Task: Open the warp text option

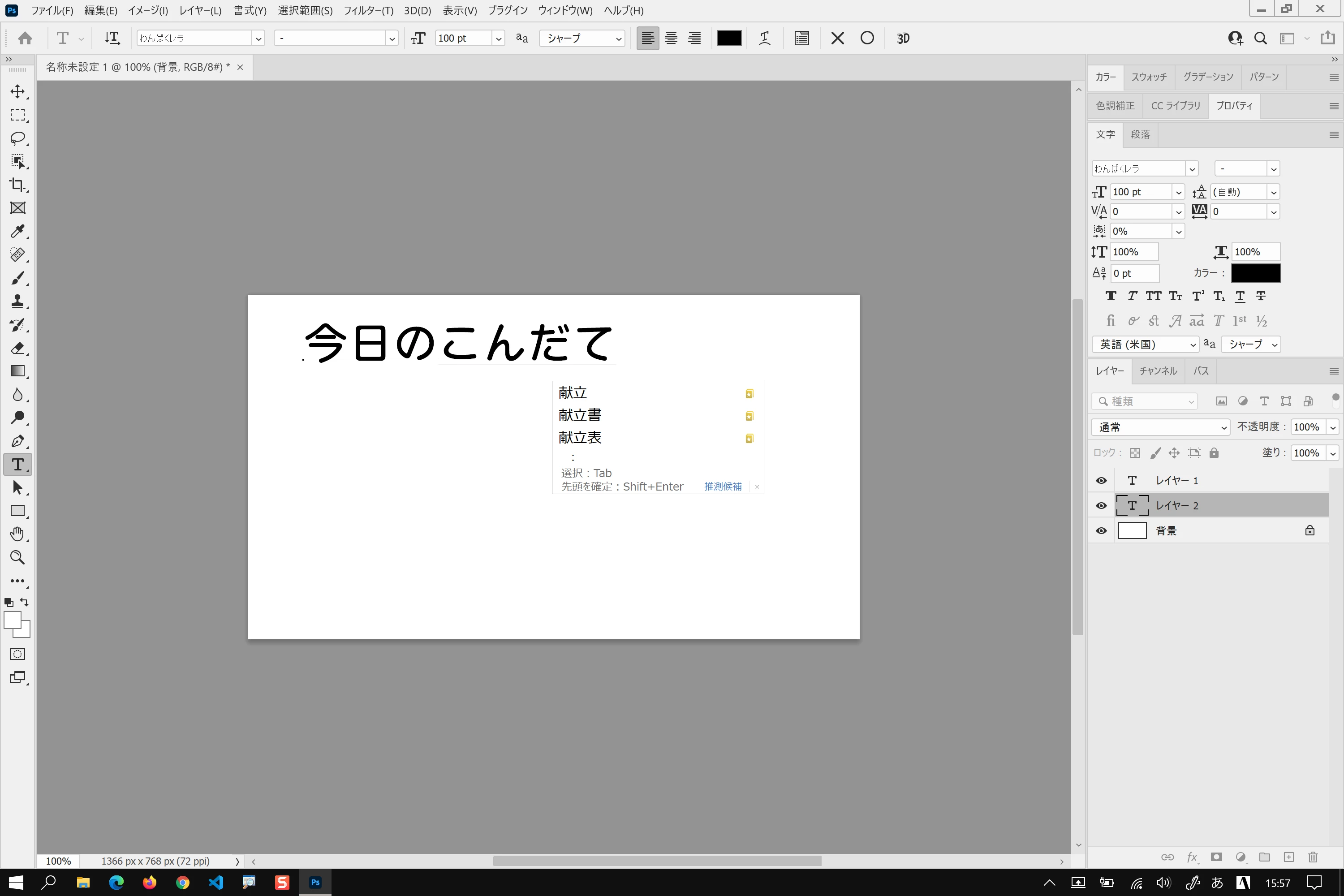Action: click(765, 38)
